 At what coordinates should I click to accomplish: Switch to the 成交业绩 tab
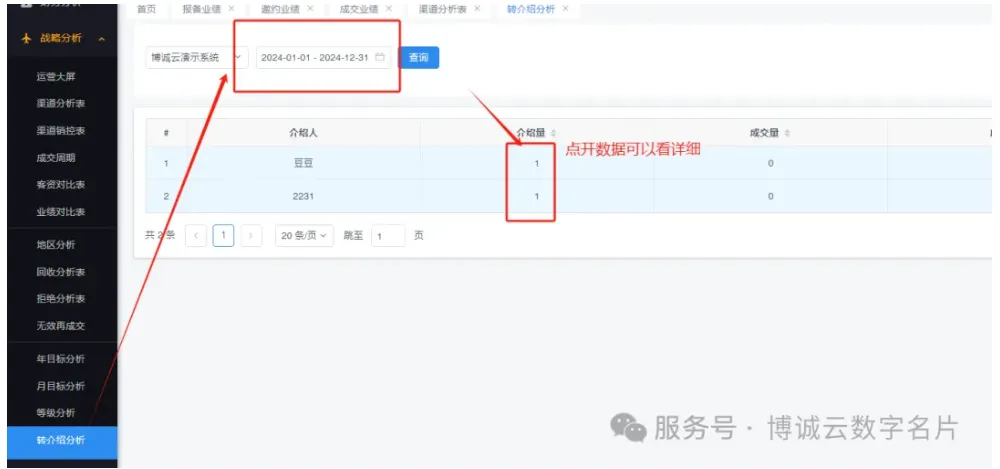coord(357,9)
